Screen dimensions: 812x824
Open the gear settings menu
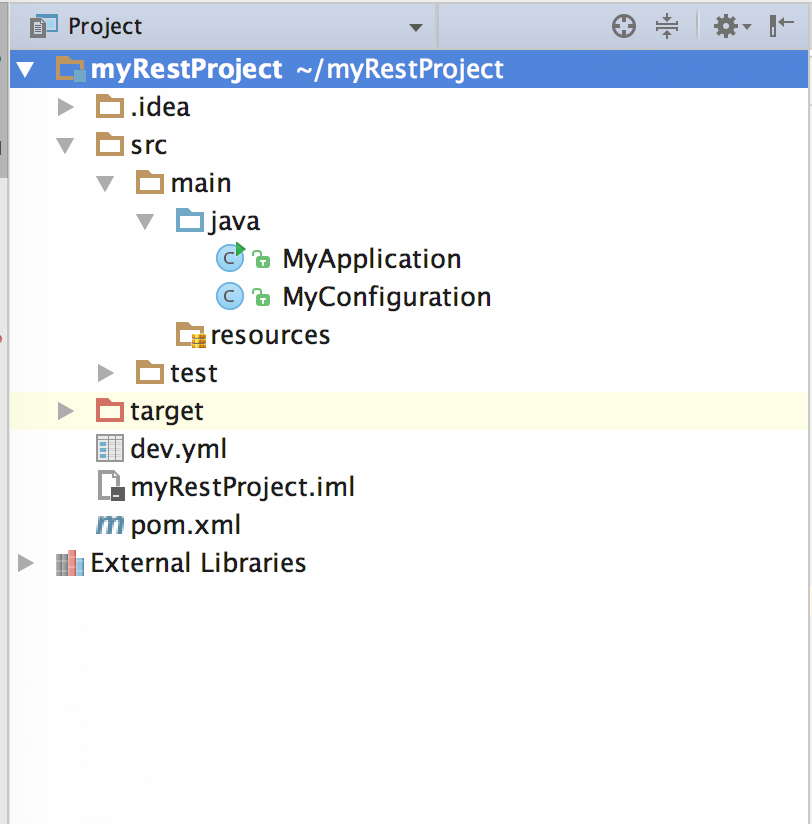(x=731, y=27)
